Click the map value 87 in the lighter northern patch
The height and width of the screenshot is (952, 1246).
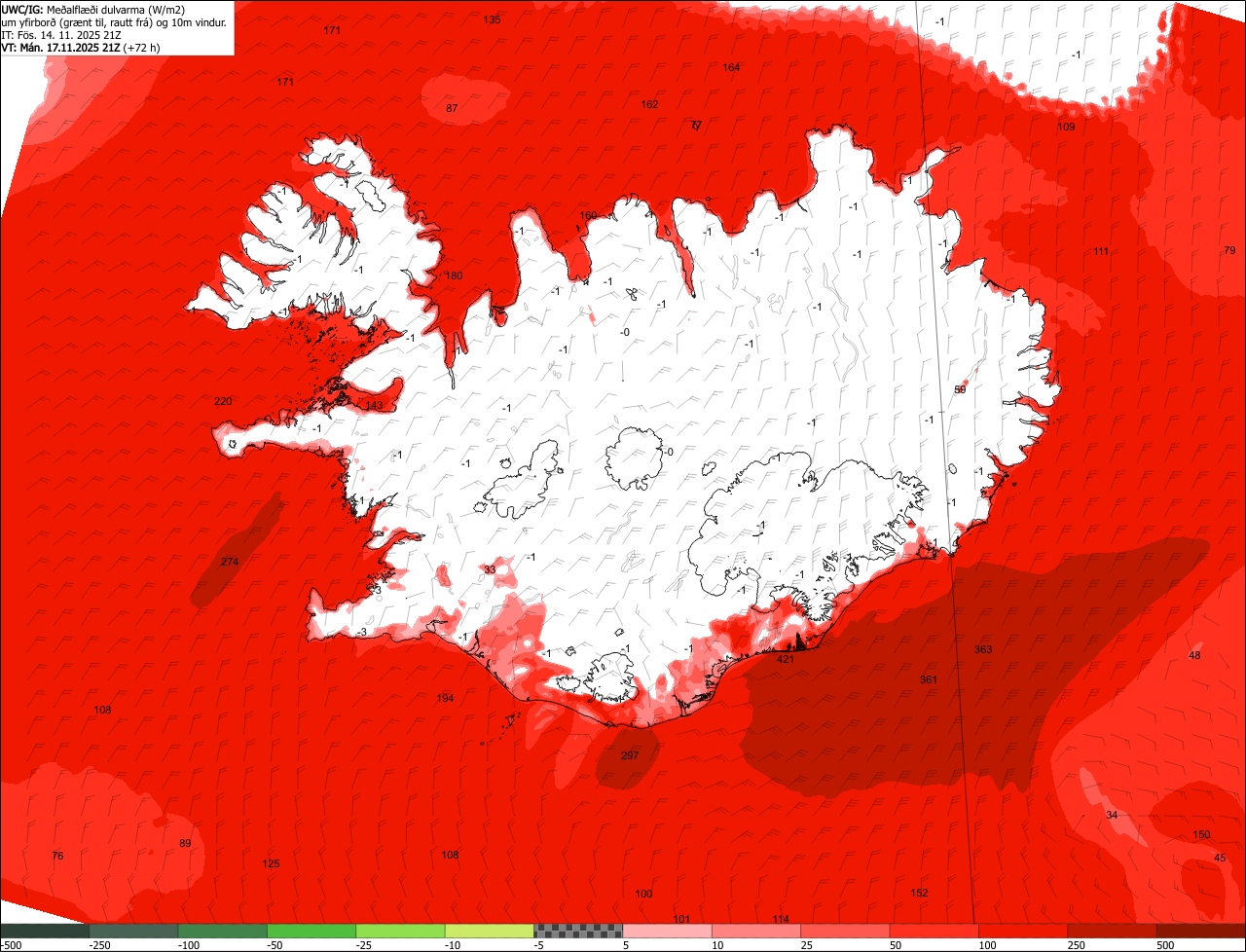coord(452,108)
